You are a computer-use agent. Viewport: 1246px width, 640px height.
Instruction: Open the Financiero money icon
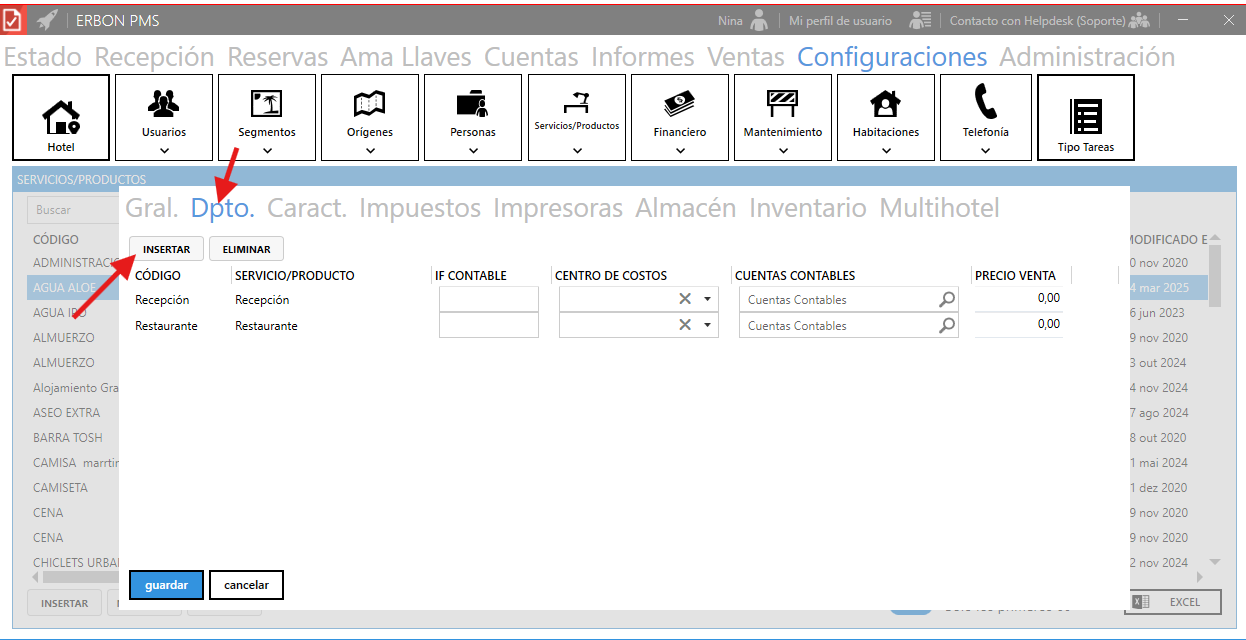pos(679,102)
